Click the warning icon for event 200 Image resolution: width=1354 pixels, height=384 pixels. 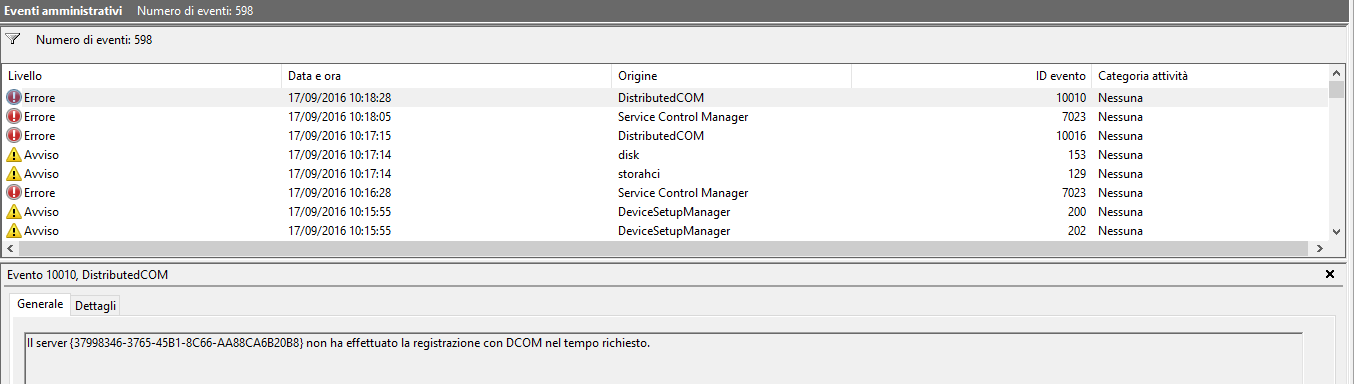click(13, 212)
